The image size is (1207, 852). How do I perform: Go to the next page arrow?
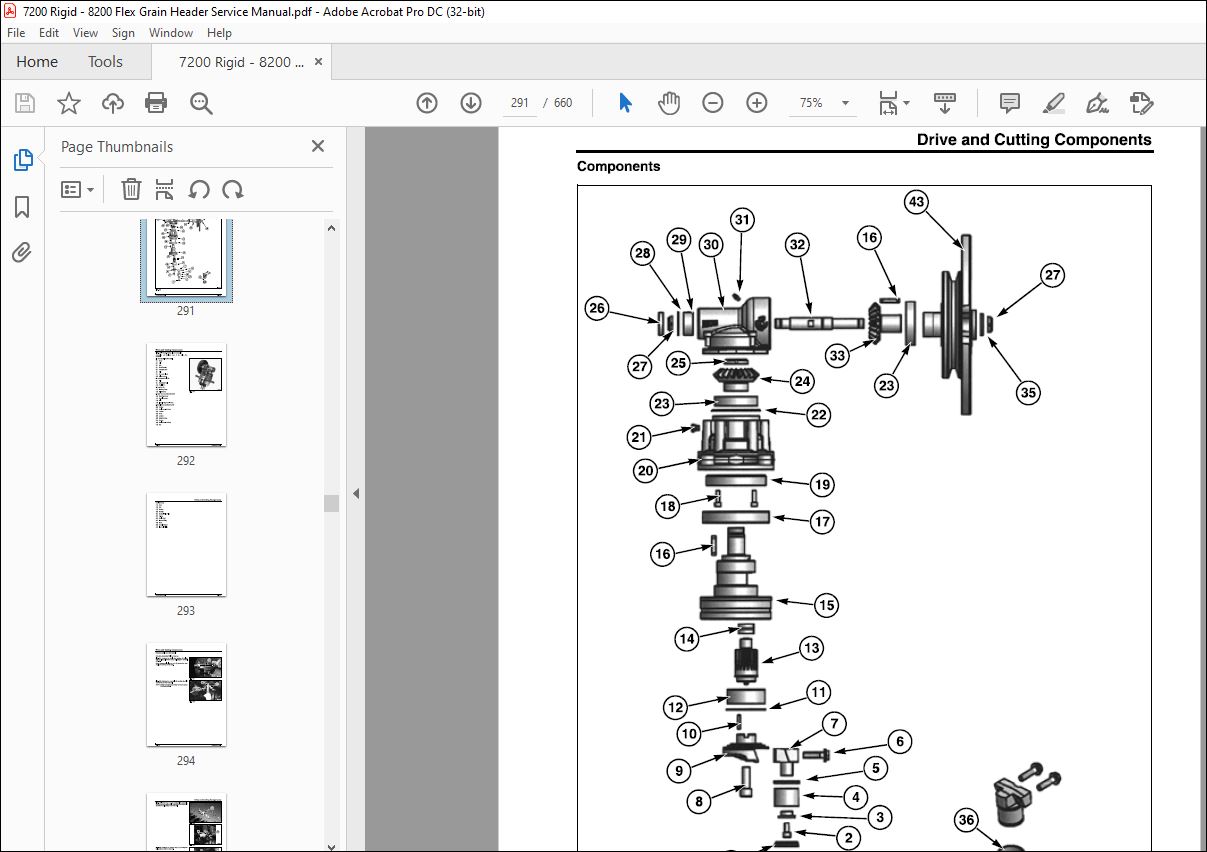pos(471,103)
